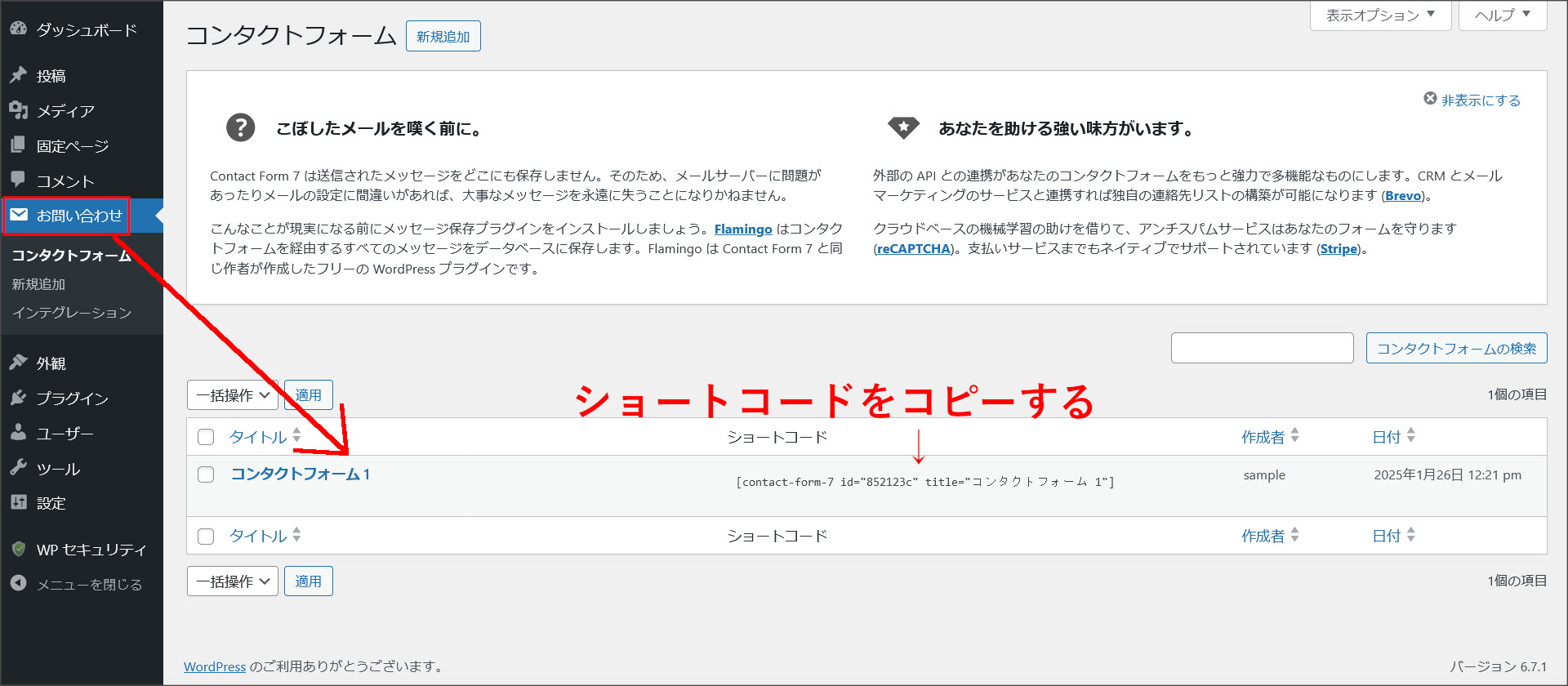
Task: Click the author name sample
Action: coord(1264,475)
